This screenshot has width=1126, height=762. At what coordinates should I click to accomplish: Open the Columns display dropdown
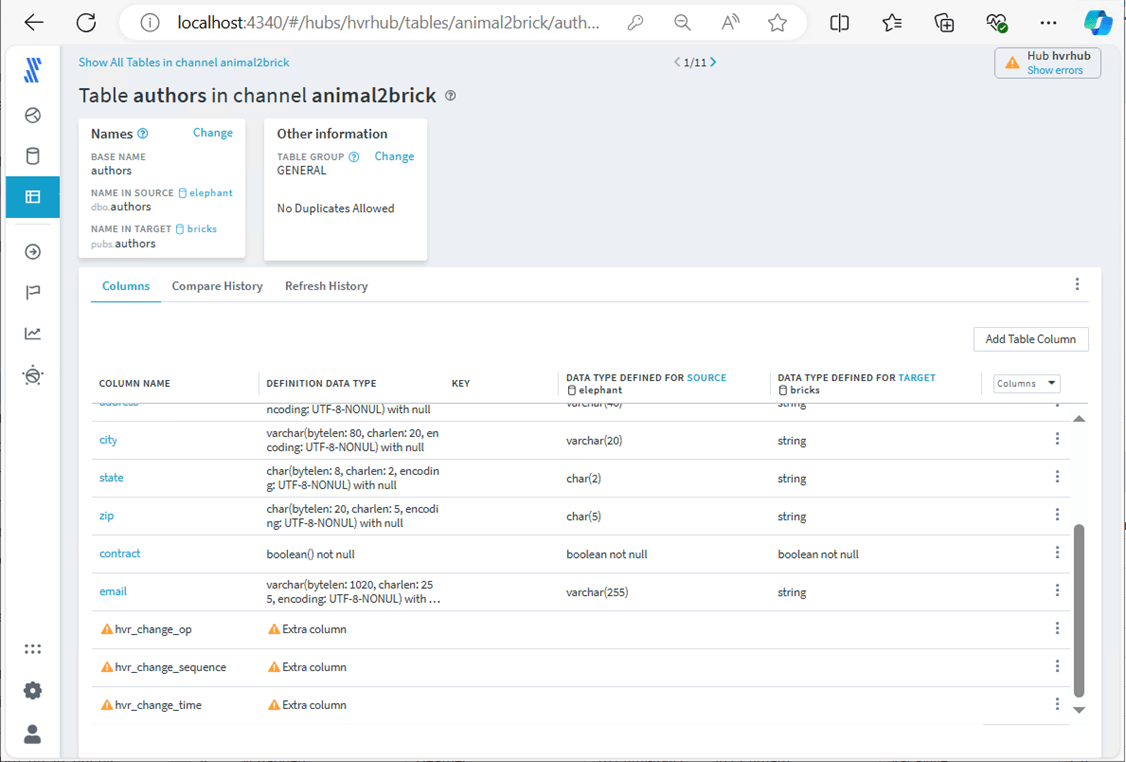point(1027,384)
